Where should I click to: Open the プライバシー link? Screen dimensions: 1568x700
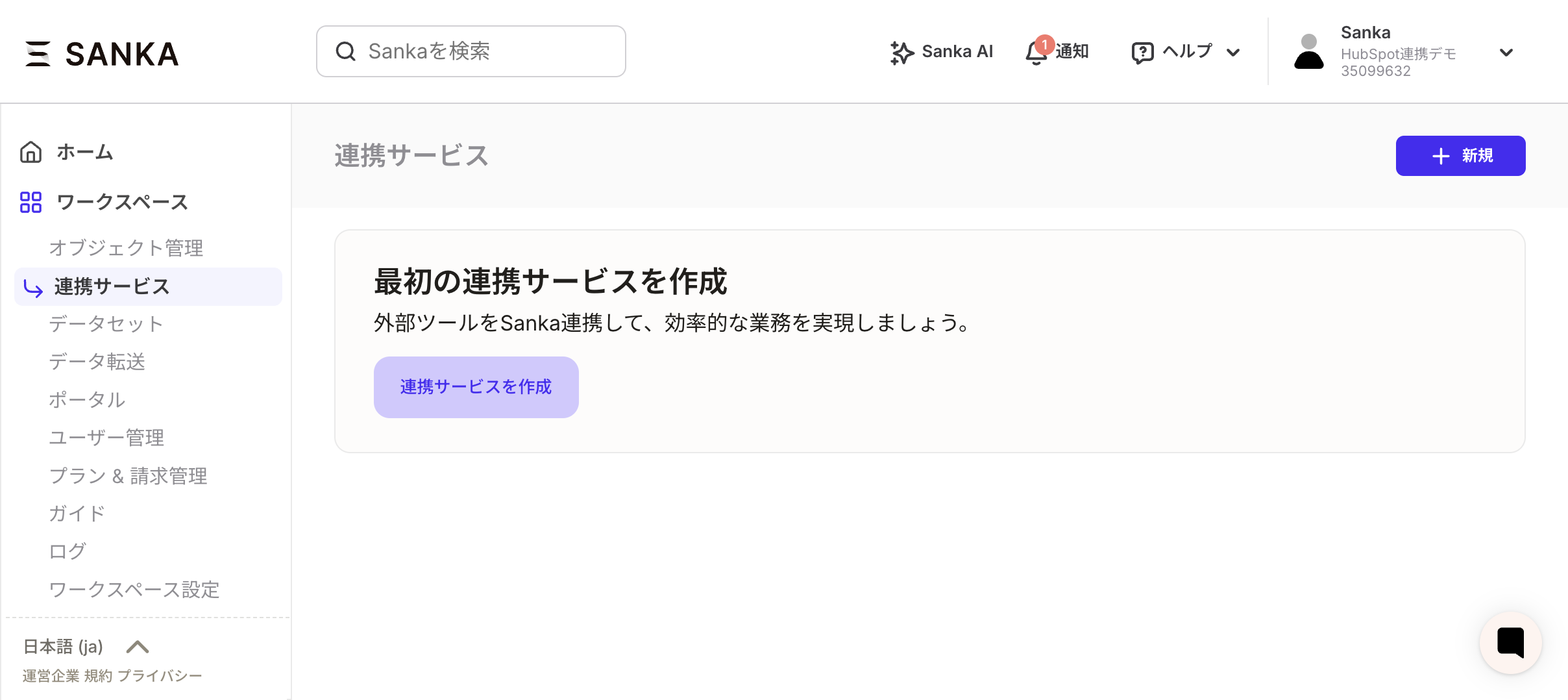(x=160, y=675)
